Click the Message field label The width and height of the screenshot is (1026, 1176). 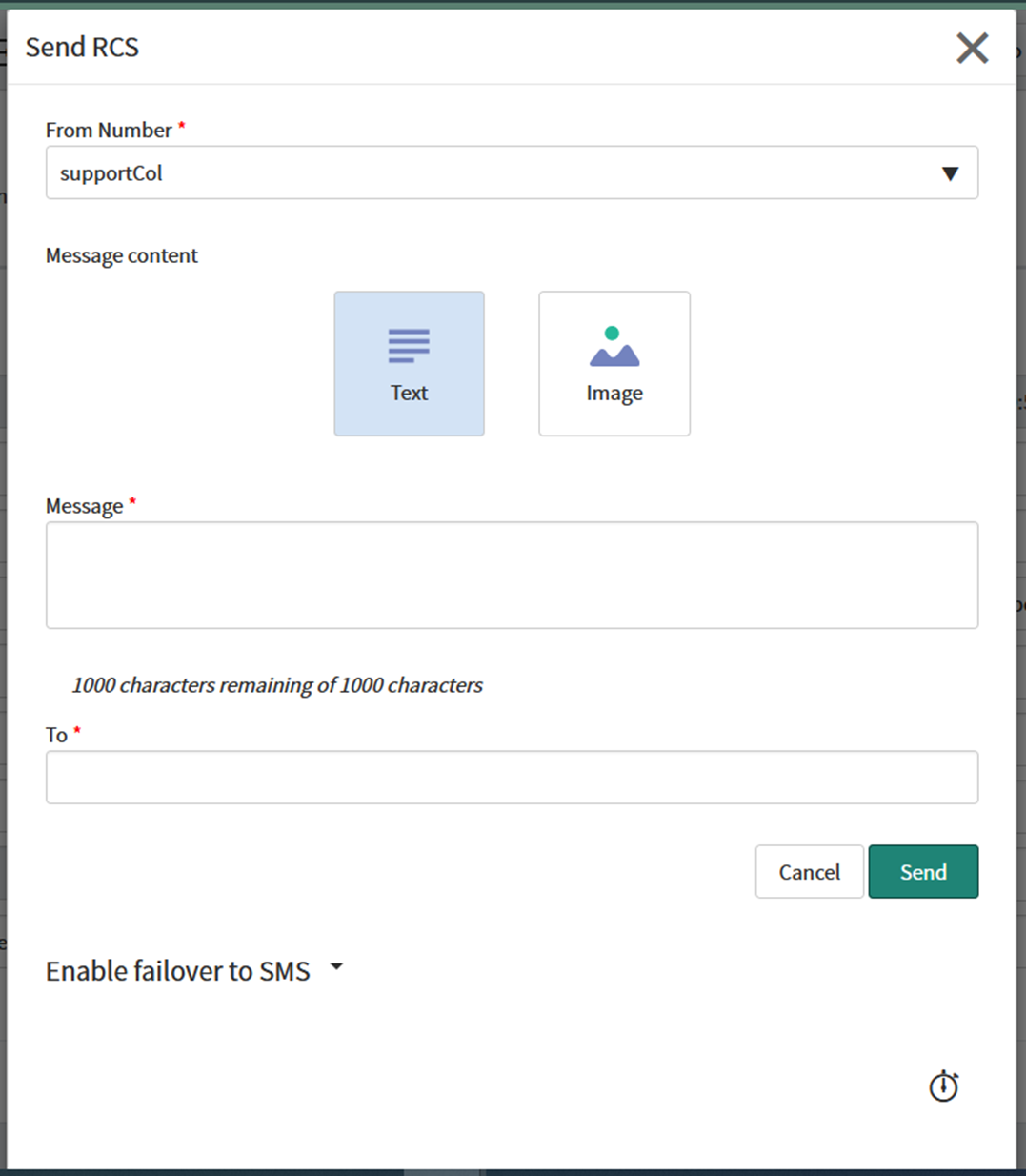(x=85, y=506)
